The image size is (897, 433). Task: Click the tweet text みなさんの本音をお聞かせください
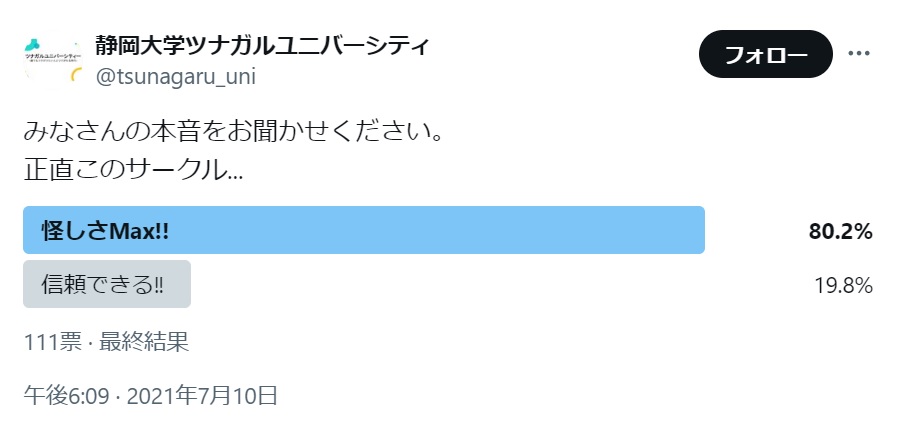[233, 133]
